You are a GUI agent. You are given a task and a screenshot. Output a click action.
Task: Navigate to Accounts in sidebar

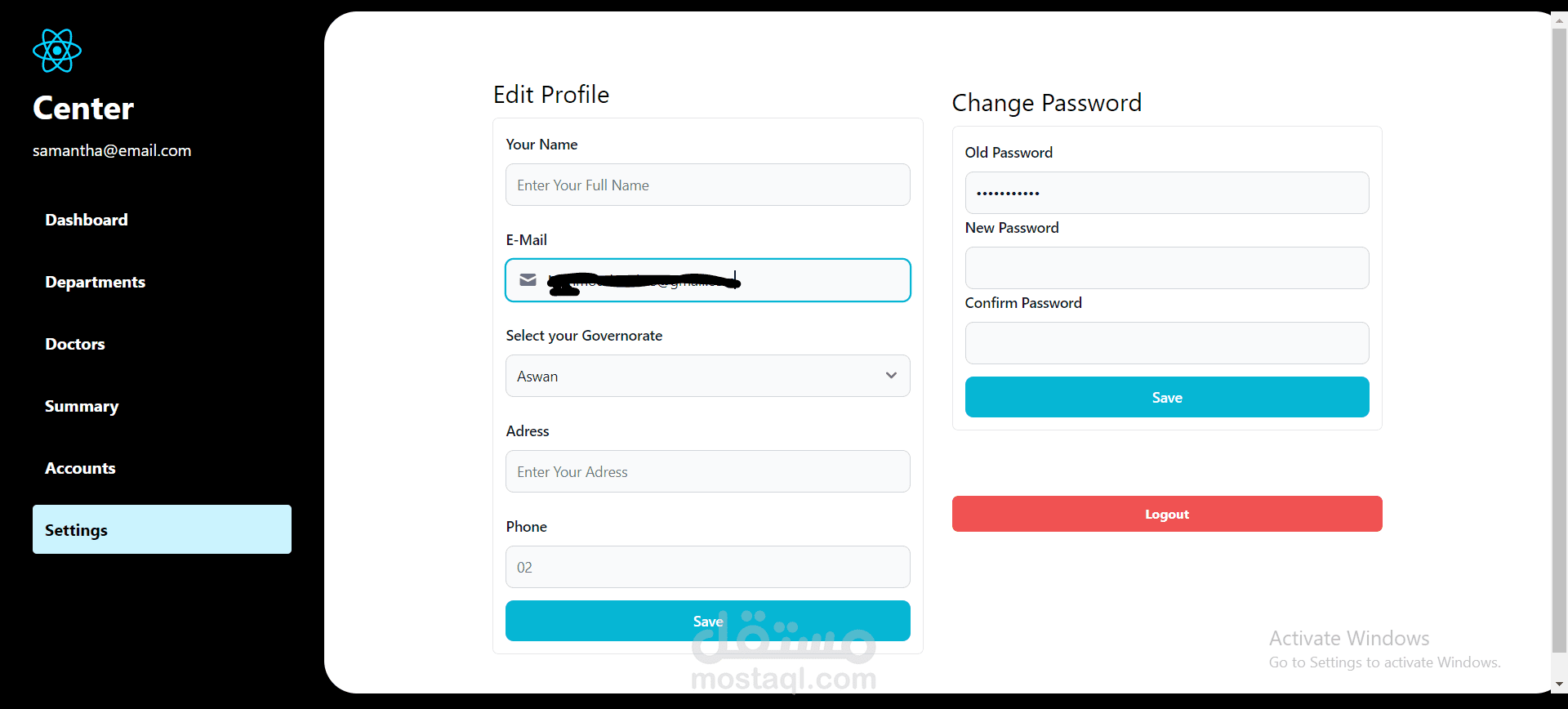(80, 468)
